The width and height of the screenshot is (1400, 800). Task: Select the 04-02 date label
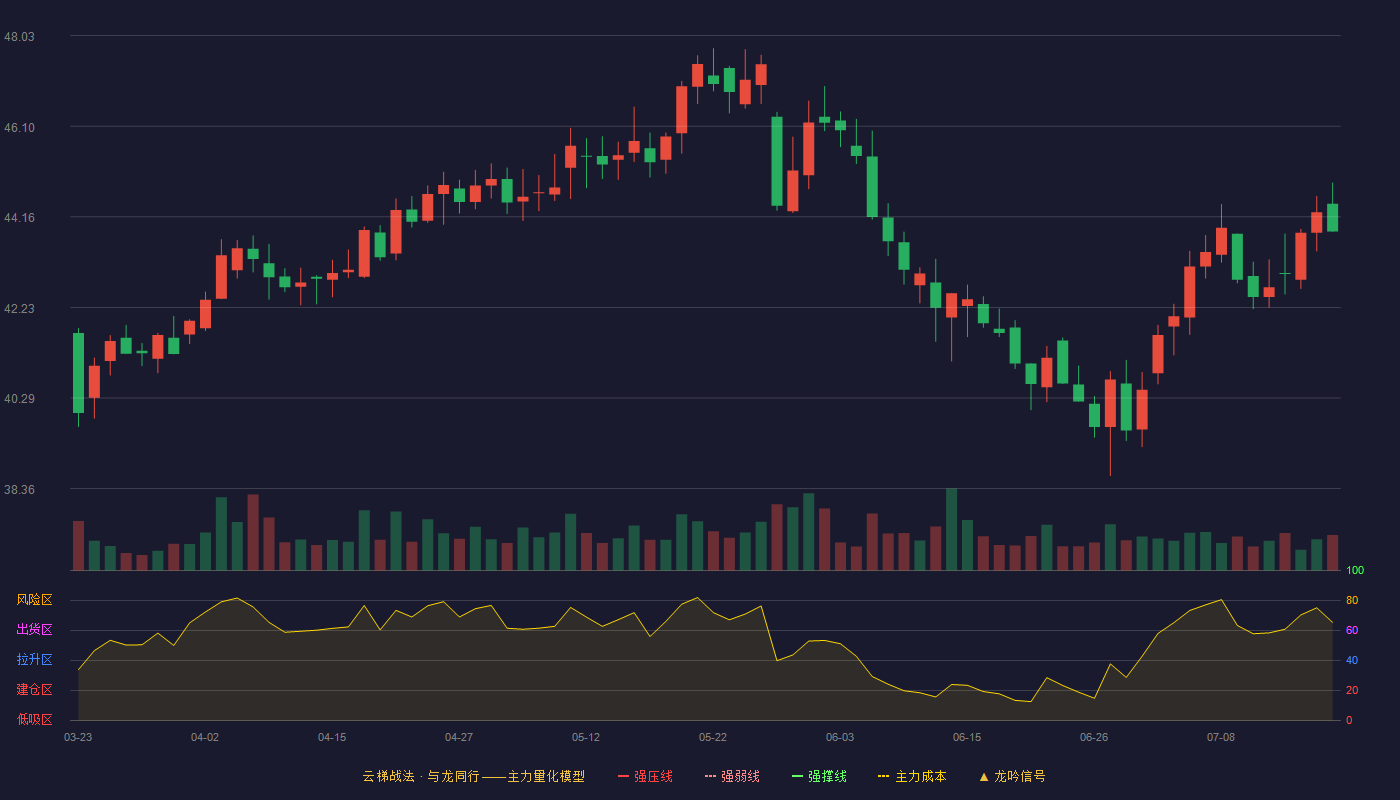point(205,737)
